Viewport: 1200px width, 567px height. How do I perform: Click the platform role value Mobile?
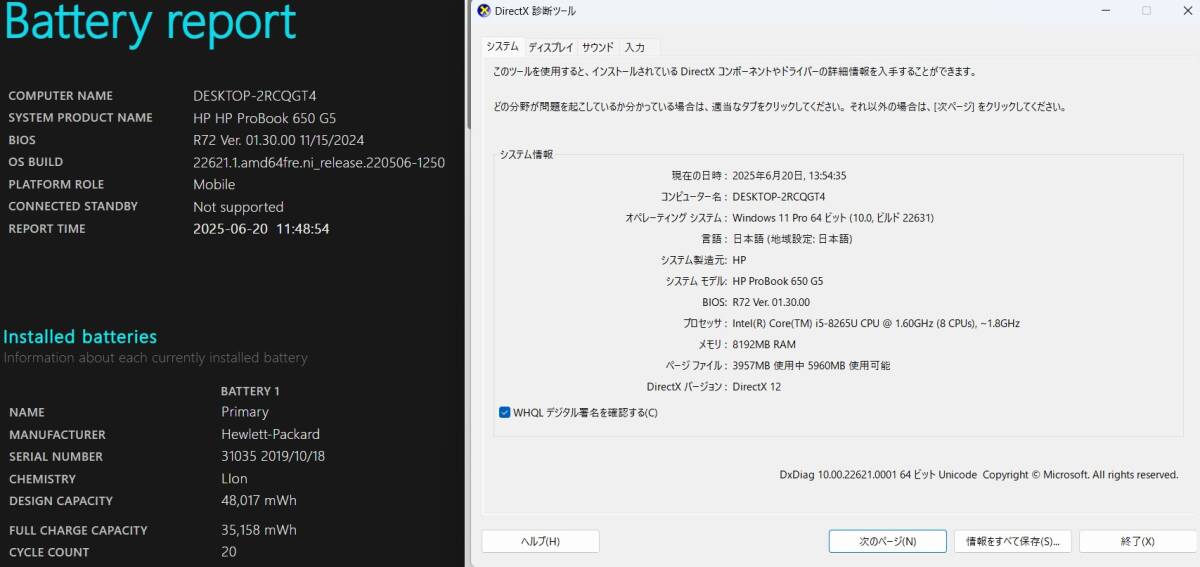(x=214, y=184)
